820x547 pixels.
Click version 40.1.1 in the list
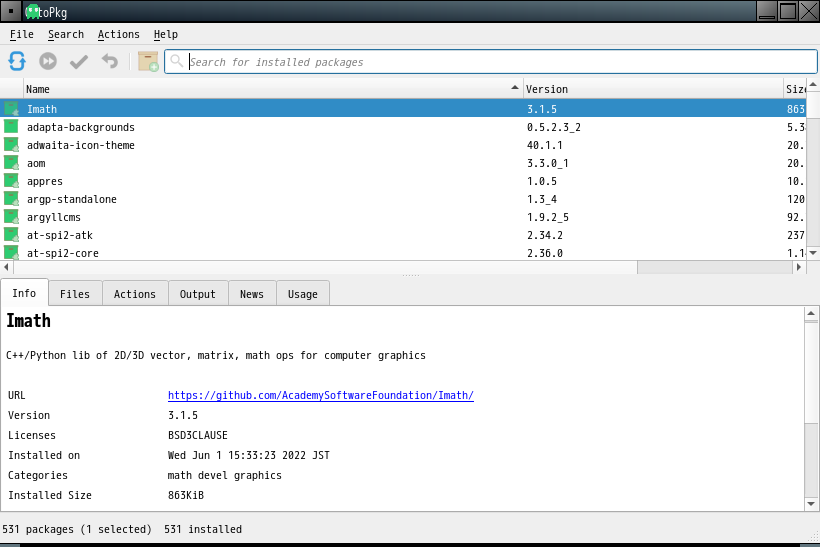pyautogui.click(x=544, y=145)
